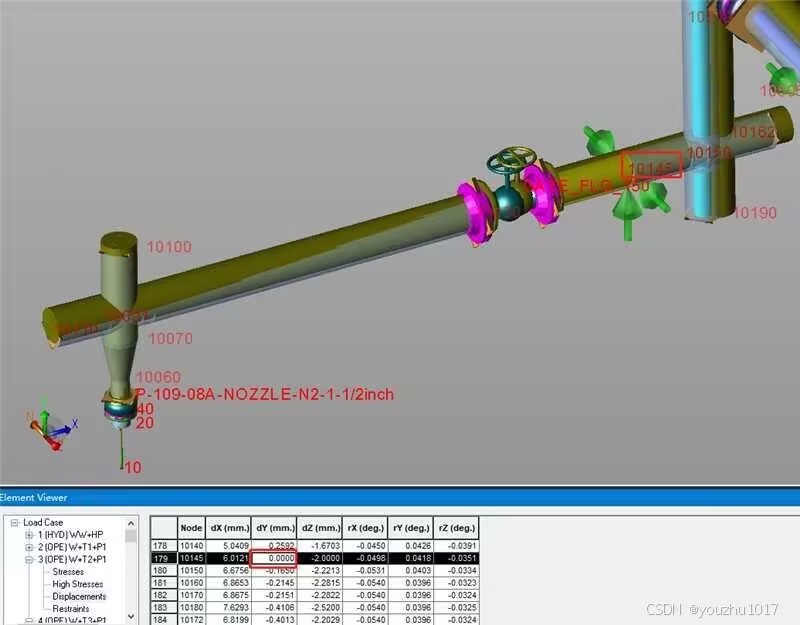Click node label 10070 in the model
Screen dimensions: 800x625
(x=170, y=338)
